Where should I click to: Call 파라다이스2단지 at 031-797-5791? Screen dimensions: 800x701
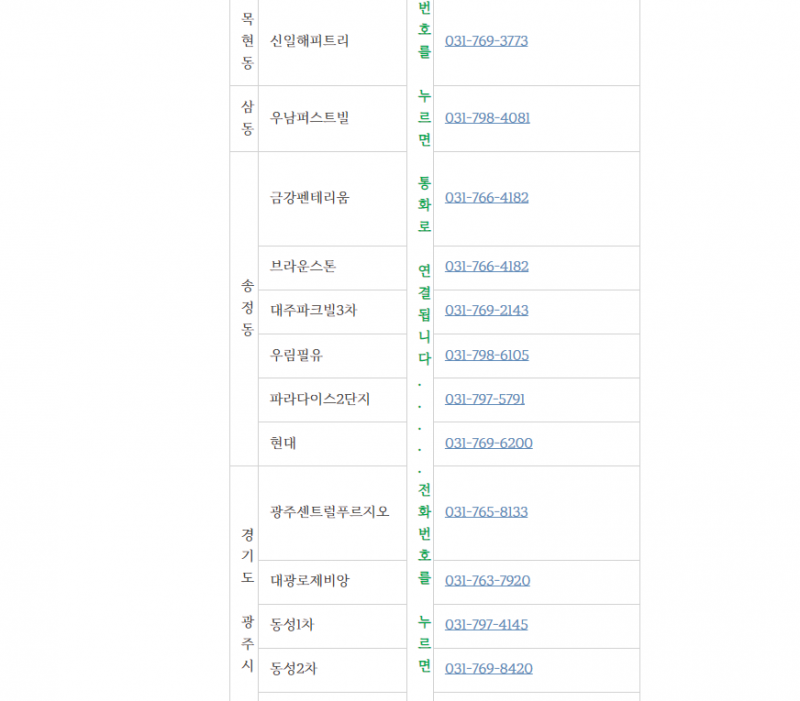point(485,399)
